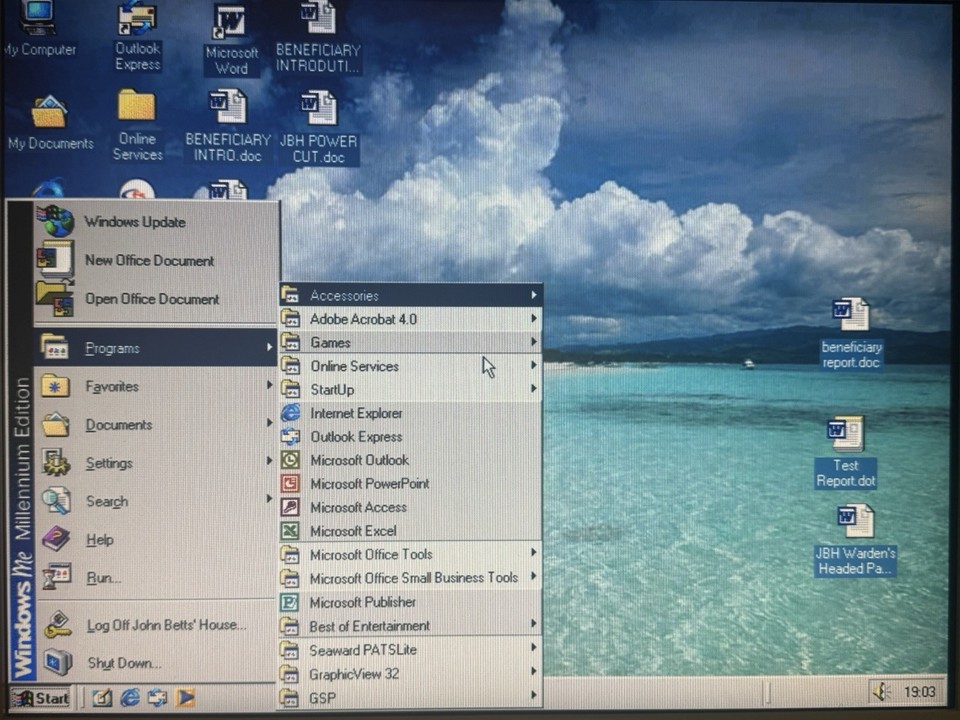960x720 pixels.
Task: Launch Microsoft Word from the Programs menu
Action: point(230,30)
